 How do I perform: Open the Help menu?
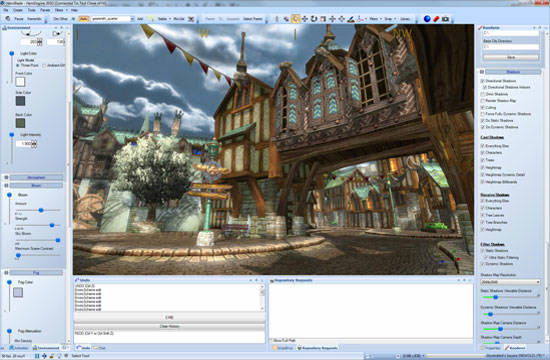pos(74,10)
